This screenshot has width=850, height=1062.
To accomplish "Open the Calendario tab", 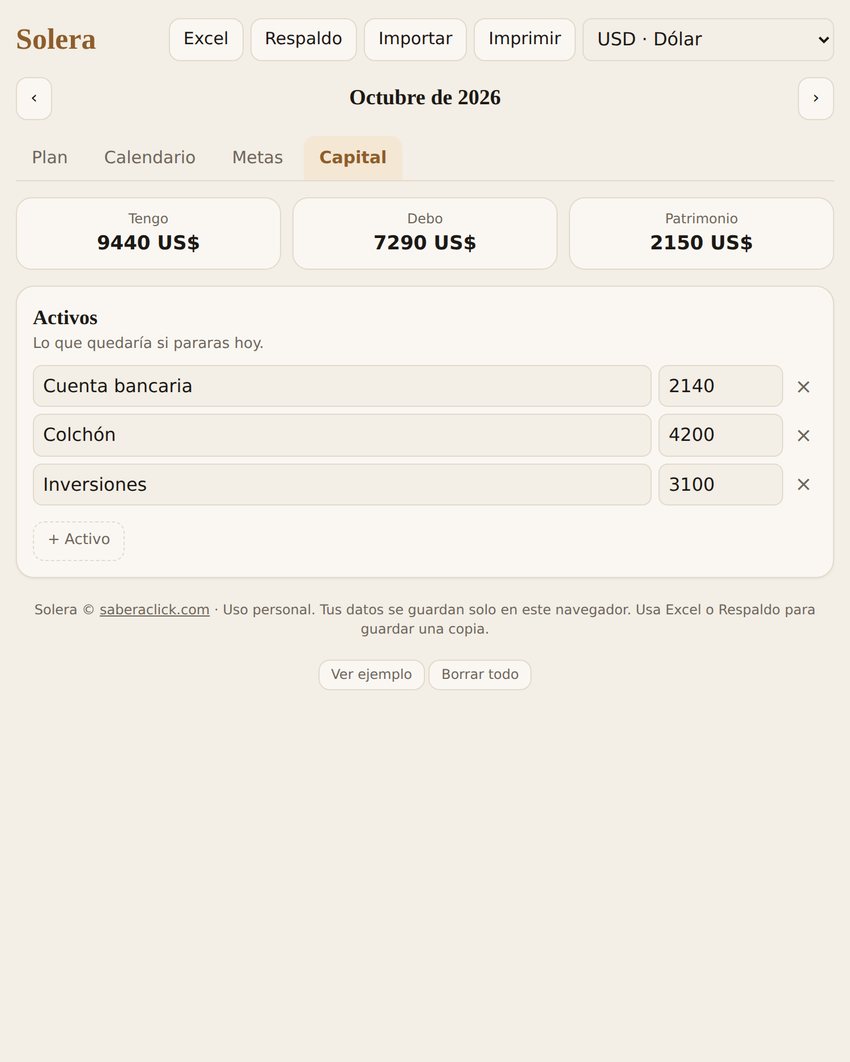I will click(x=150, y=157).
